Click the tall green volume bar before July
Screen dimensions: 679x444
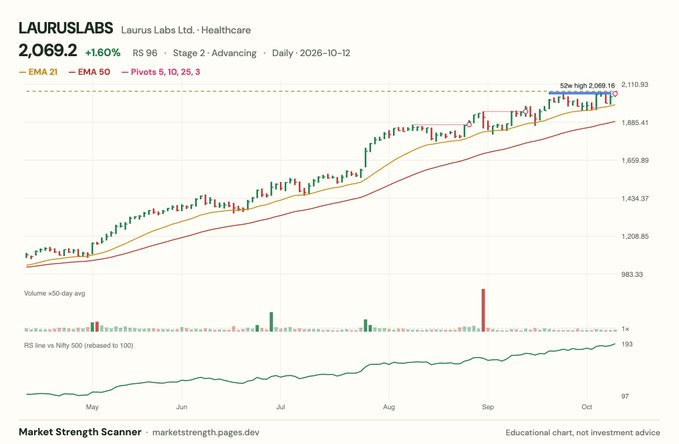pos(272,322)
